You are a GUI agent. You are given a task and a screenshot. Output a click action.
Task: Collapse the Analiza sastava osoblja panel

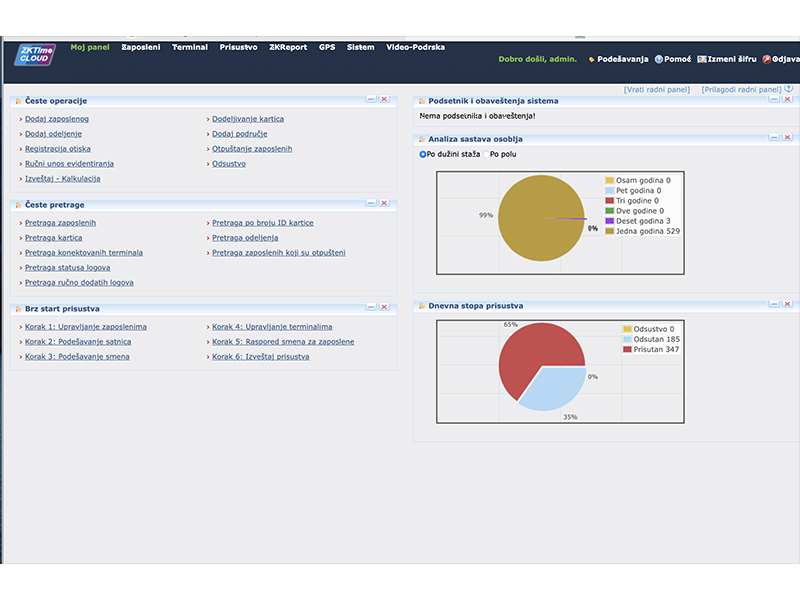click(x=774, y=138)
